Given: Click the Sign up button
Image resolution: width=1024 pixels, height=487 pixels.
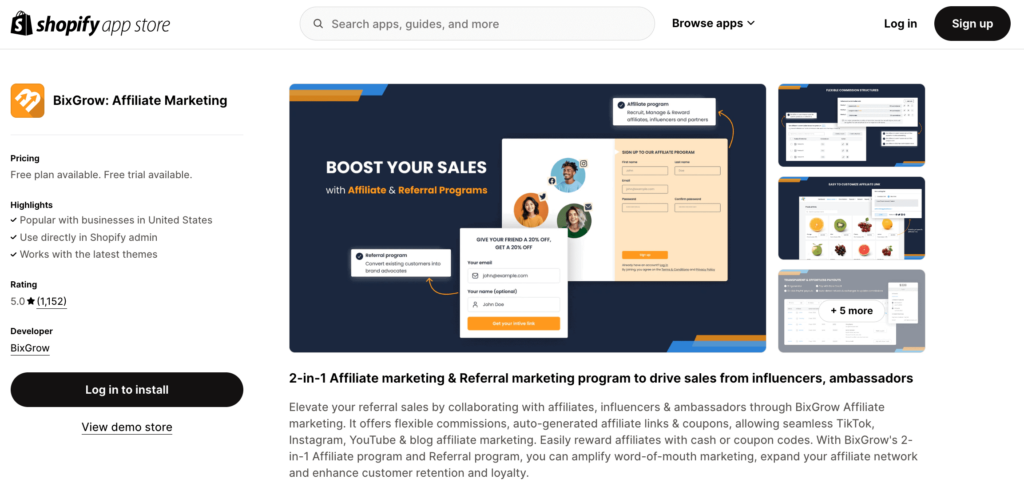Looking at the screenshot, I should coord(972,24).
